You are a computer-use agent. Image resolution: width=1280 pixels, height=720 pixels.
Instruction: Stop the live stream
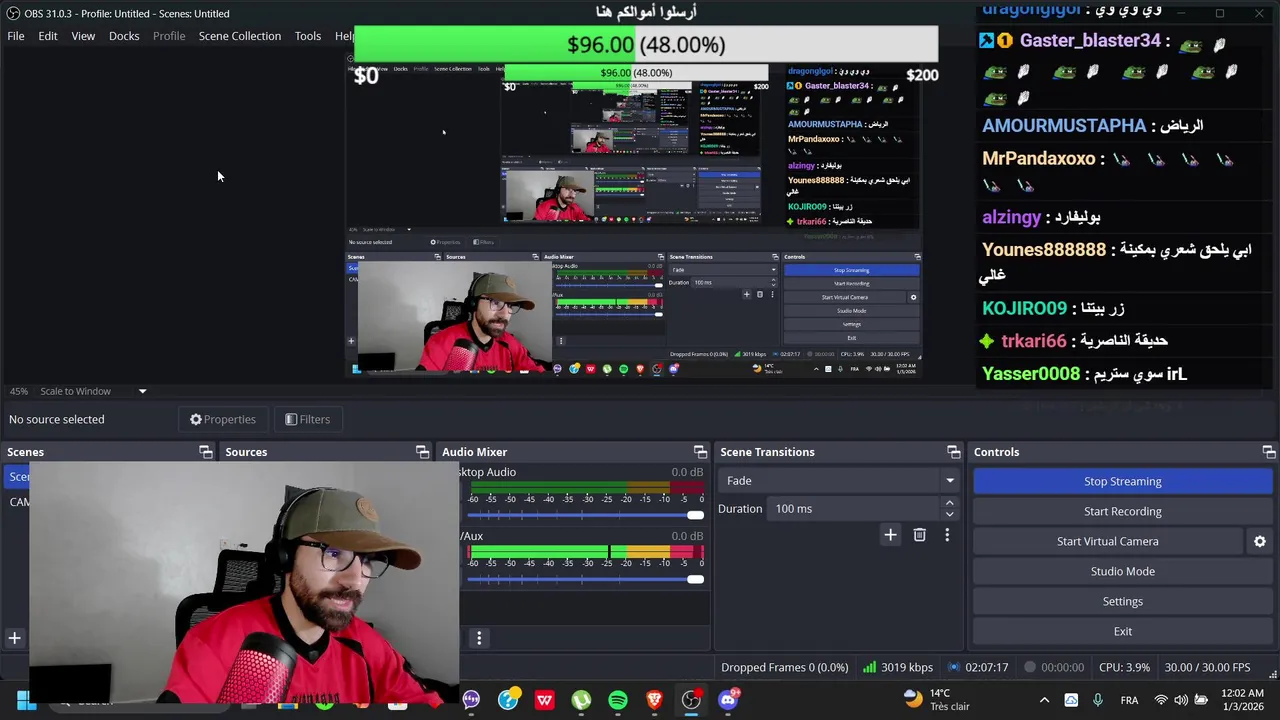[x=1122, y=481]
